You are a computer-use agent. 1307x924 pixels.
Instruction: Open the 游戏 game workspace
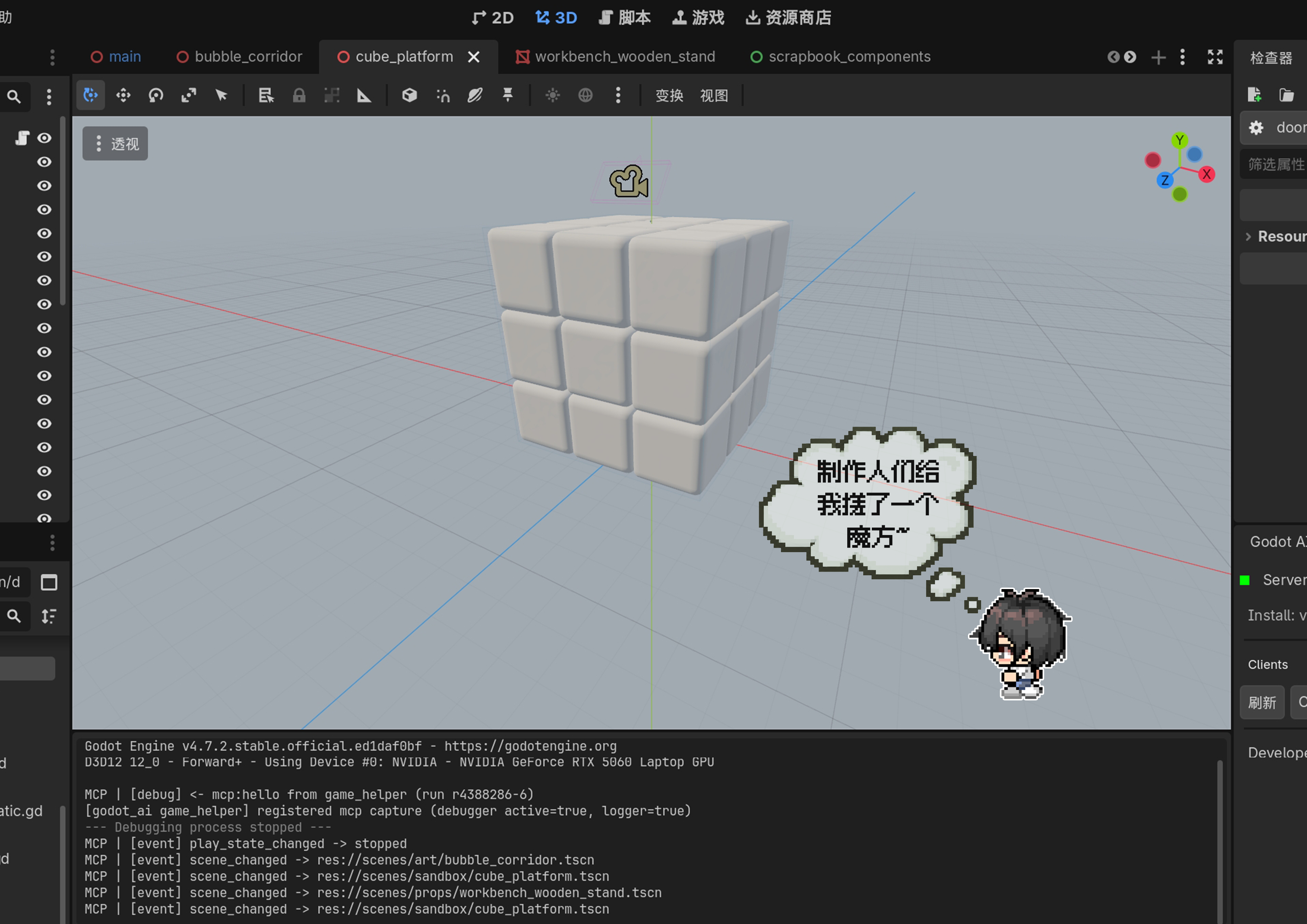698,18
